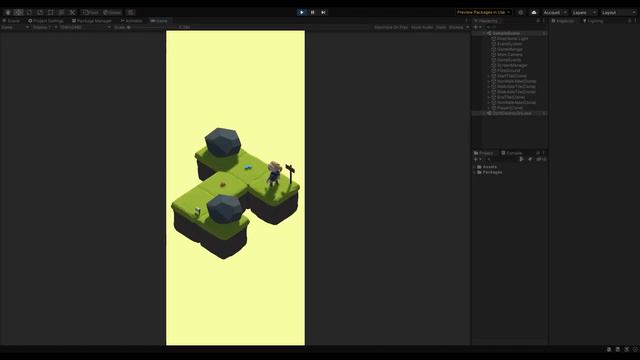
Task: Switch to the Project Settings tab
Action: [46, 21]
